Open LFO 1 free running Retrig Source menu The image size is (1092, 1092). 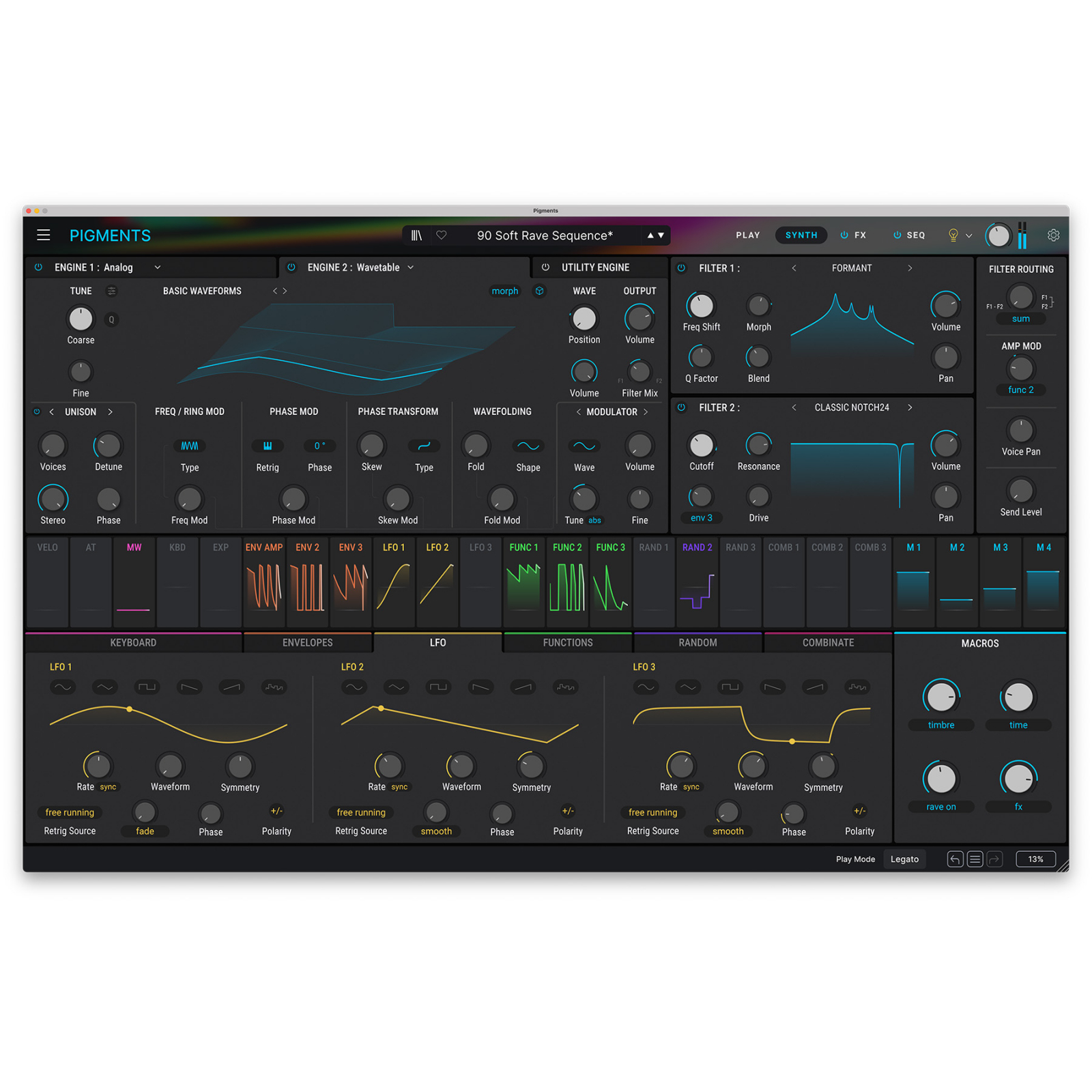70,813
